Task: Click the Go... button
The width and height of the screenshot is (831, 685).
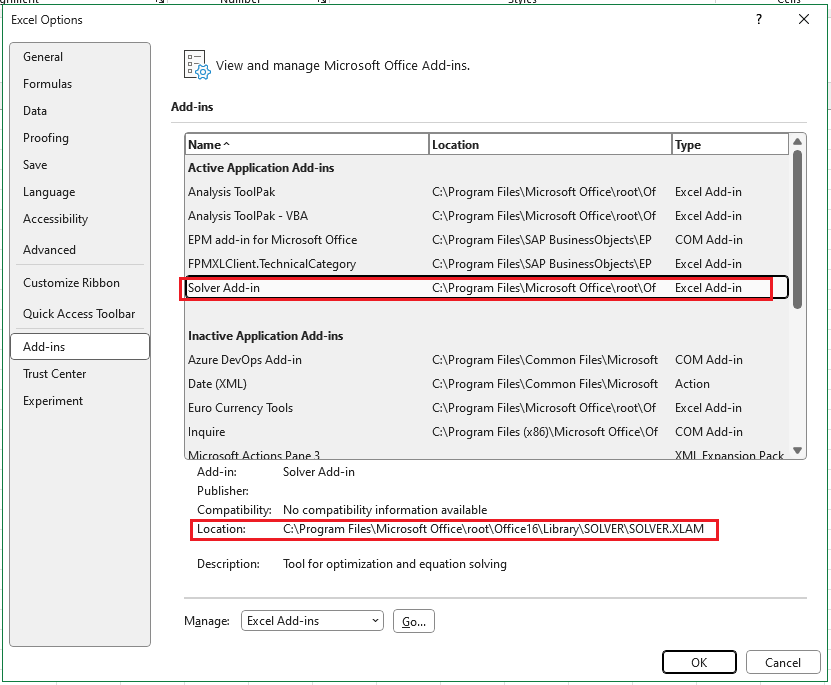Action: pyautogui.click(x=414, y=621)
